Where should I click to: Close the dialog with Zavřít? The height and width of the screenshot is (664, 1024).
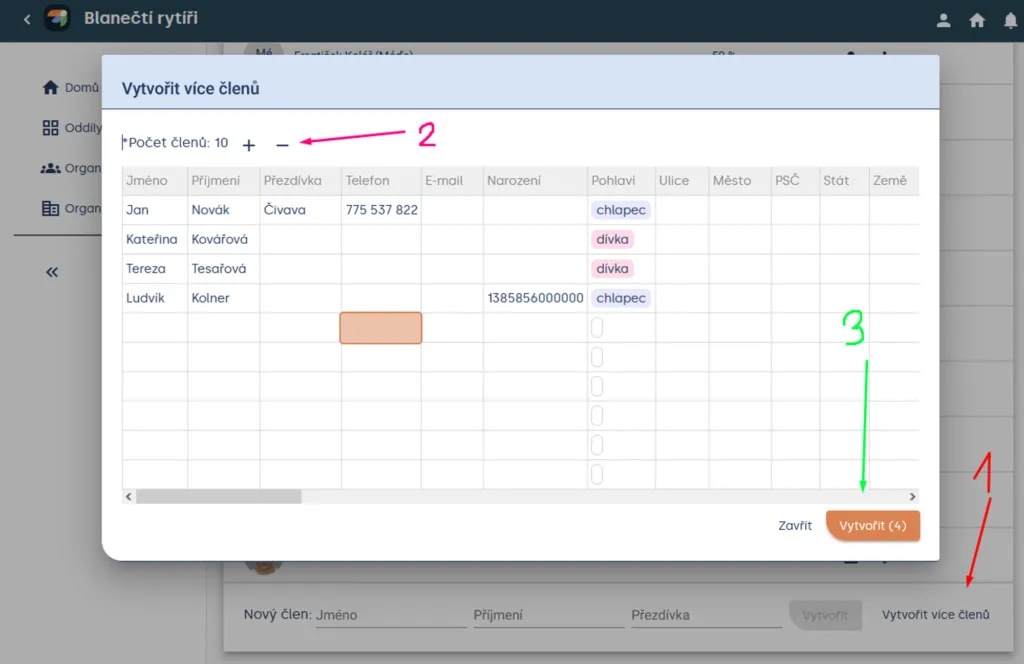click(795, 526)
